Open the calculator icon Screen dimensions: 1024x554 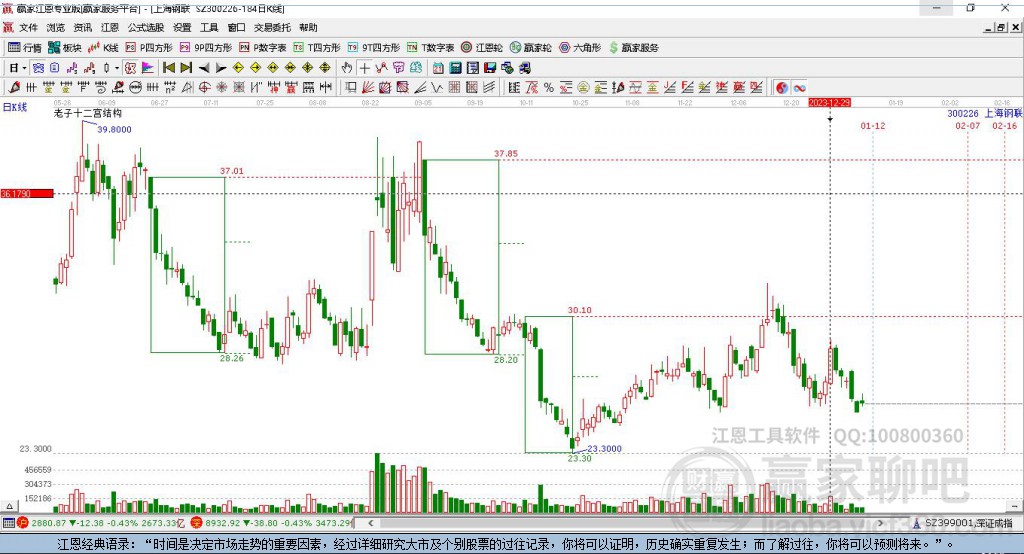tap(455, 68)
